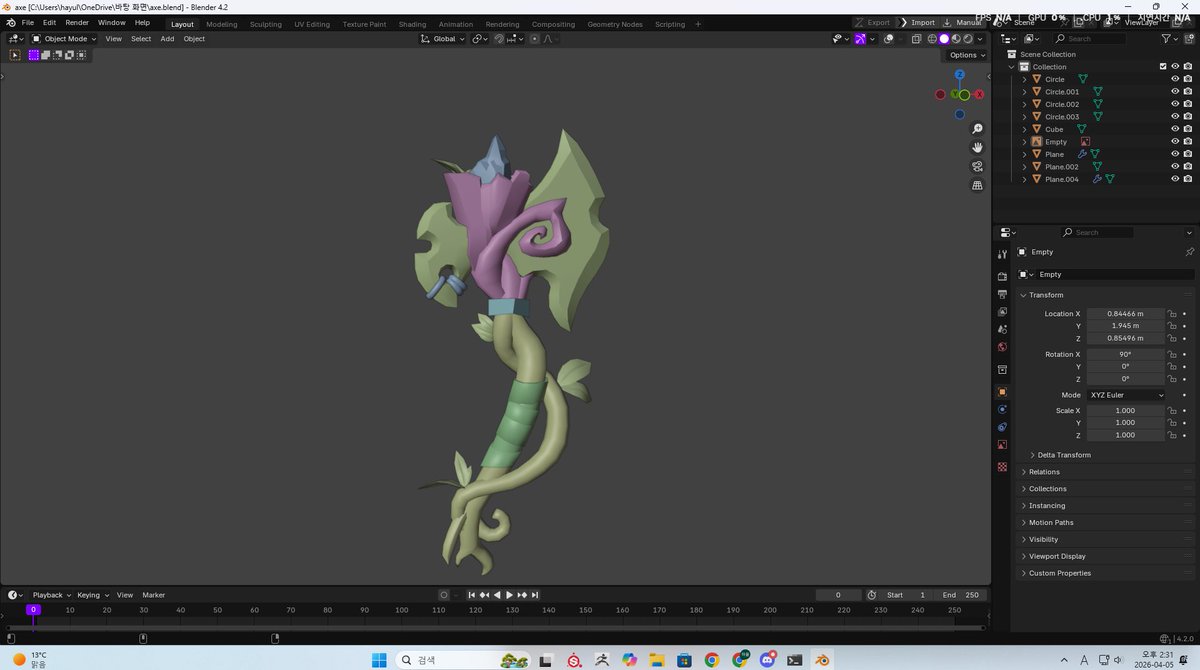
Task: Select wireframe viewport shading icon
Action: [931, 39]
